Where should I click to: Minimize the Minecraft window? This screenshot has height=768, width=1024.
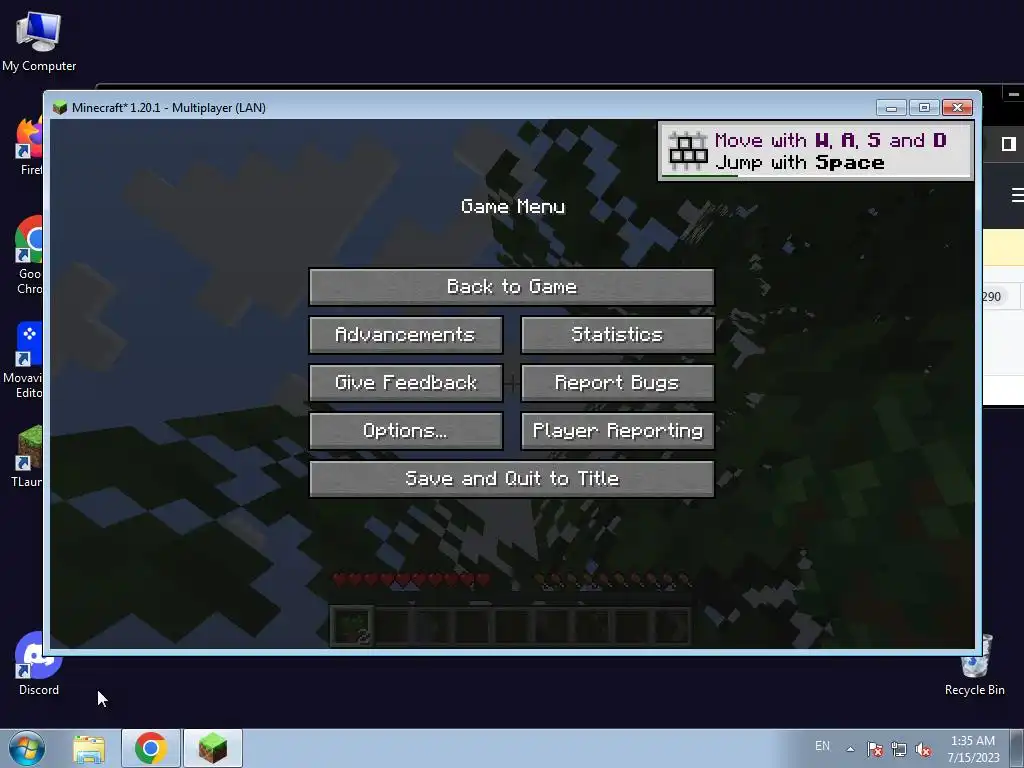click(891, 108)
